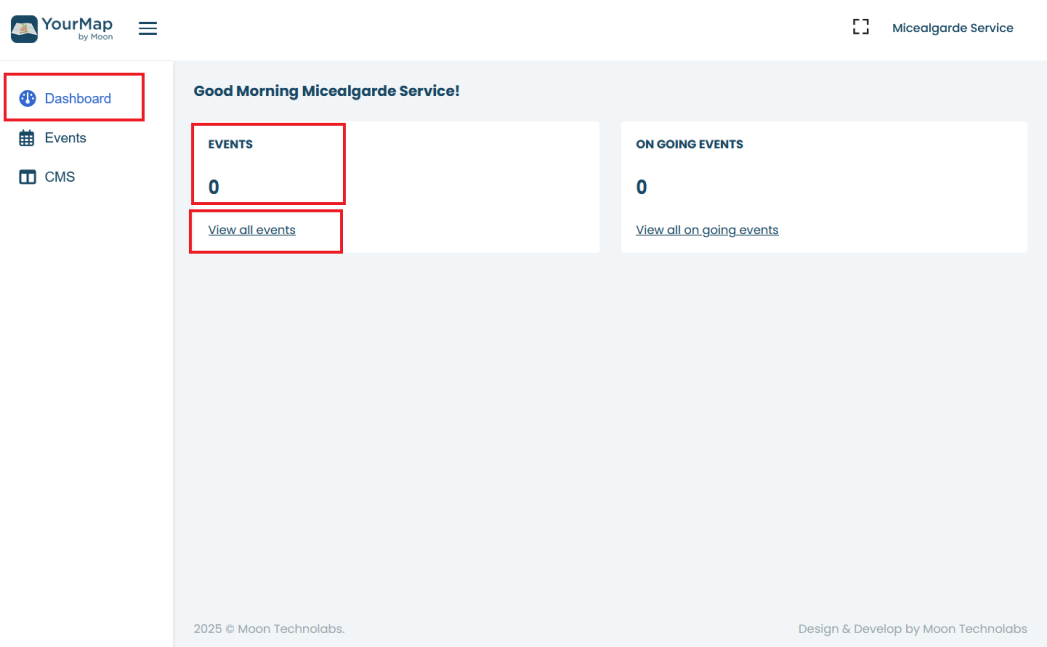This screenshot has height=647, width=1047.
Task: Toggle the hamburger sidebar menu icon
Action: click(148, 29)
